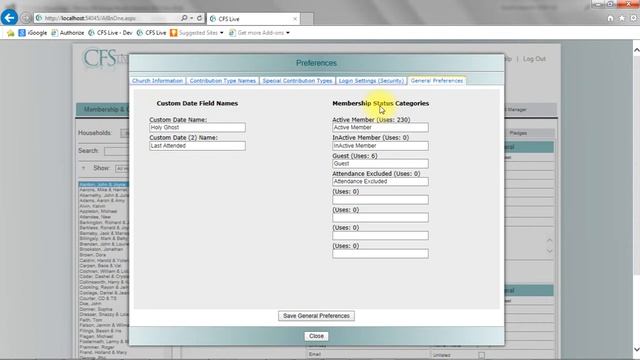The height and width of the screenshot is (360, 640).
Task: Close the CFS Live browser tab
Action: pos(295,19)
